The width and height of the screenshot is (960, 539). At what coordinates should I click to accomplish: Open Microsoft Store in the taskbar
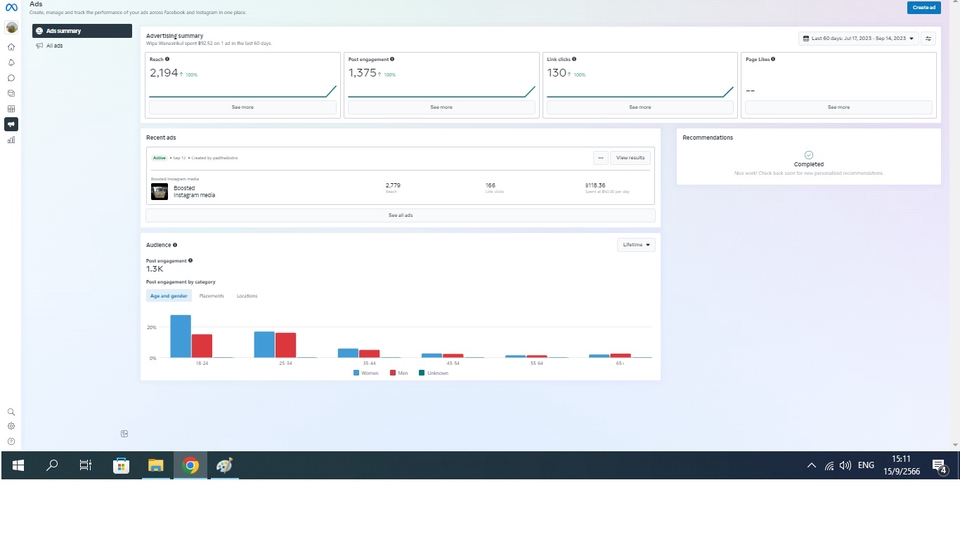(x=121, y=466)
